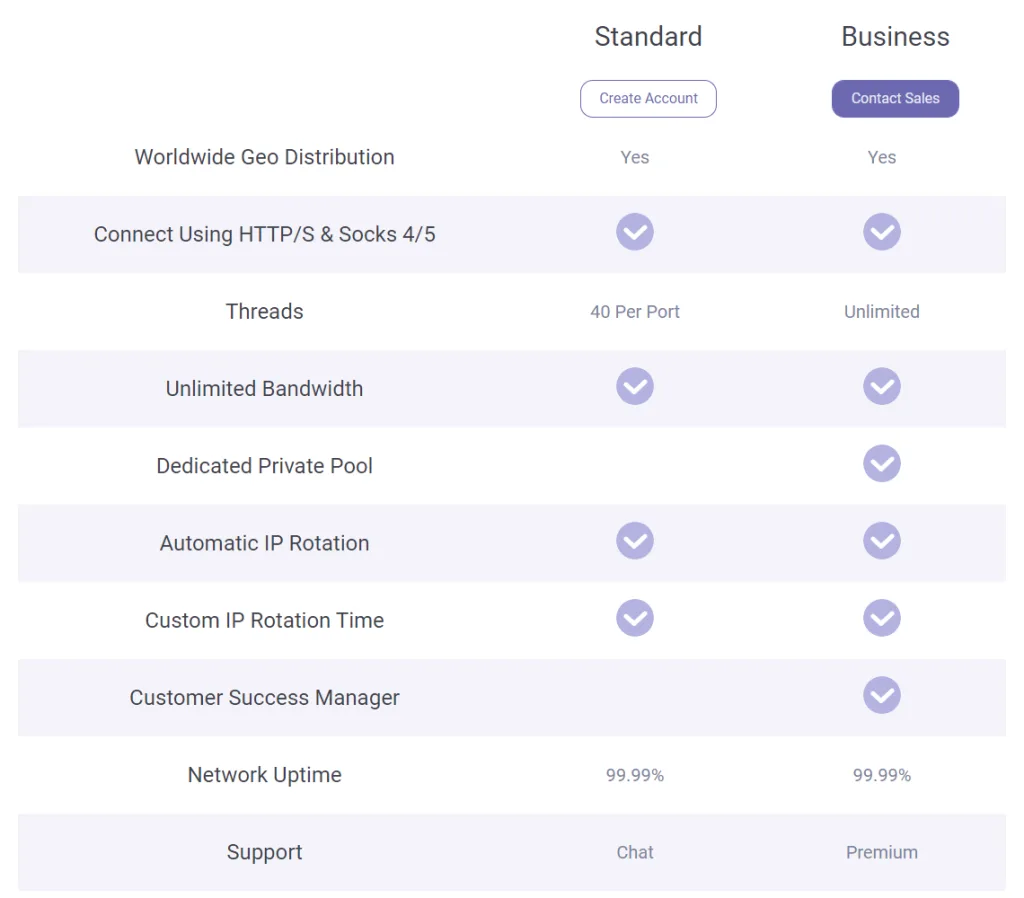Image resolution: width=1024 pixels, height=898 pixels.
Task: Click the Standard plan Chat support value
Action: (x=635, y=853)
